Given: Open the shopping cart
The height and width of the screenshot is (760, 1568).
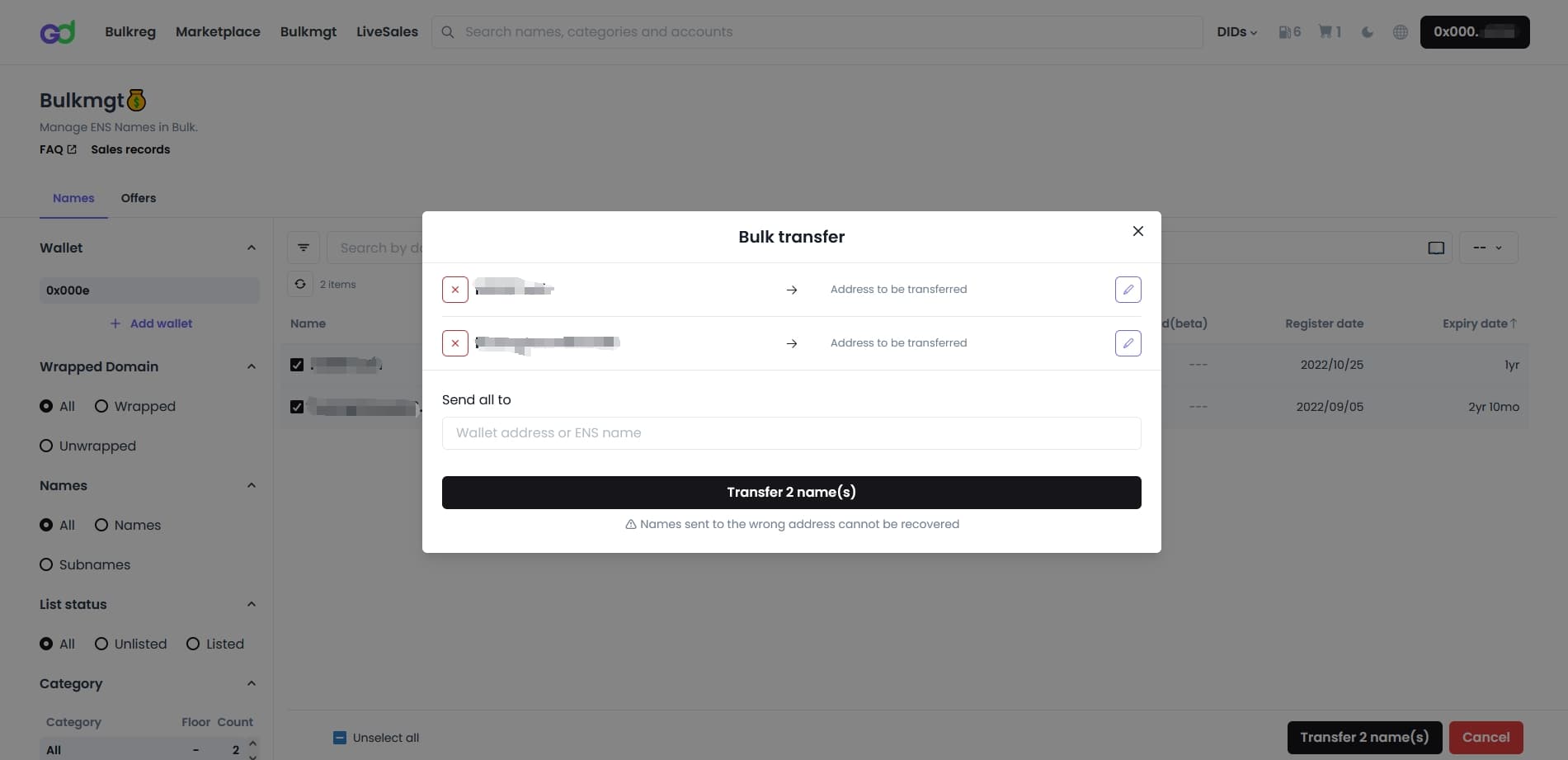Looking at the screenshot, I should pyautogui.click(x=1330, y=32).
